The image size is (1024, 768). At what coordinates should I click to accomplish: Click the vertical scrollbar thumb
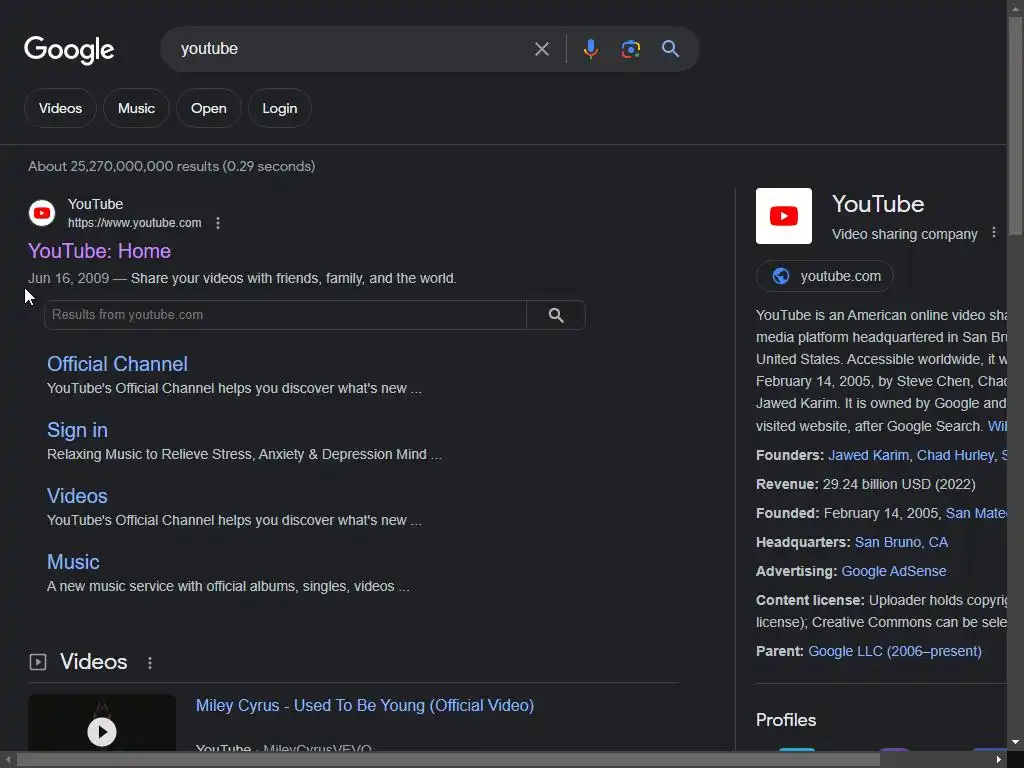[1016, 125]
